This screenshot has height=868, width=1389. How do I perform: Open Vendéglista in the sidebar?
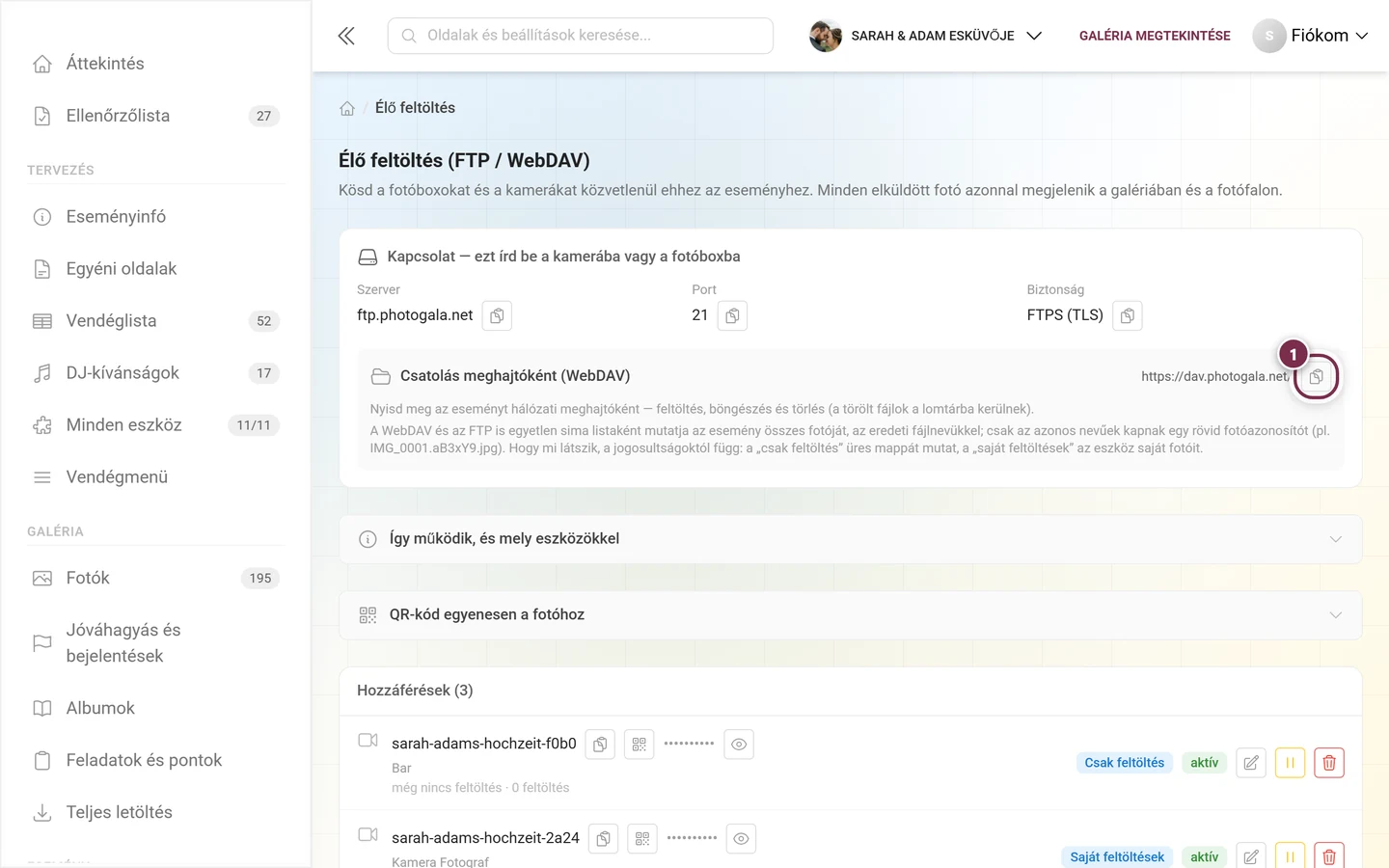point(155,321)
